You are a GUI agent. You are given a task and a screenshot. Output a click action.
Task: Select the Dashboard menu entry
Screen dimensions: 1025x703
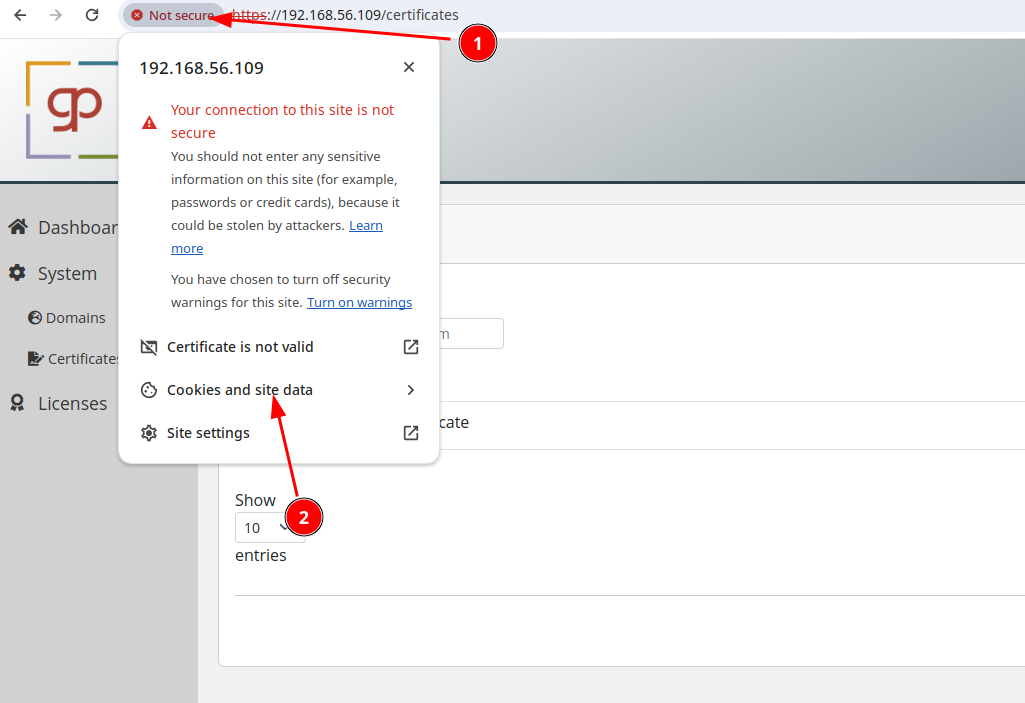tap(74, 227)
